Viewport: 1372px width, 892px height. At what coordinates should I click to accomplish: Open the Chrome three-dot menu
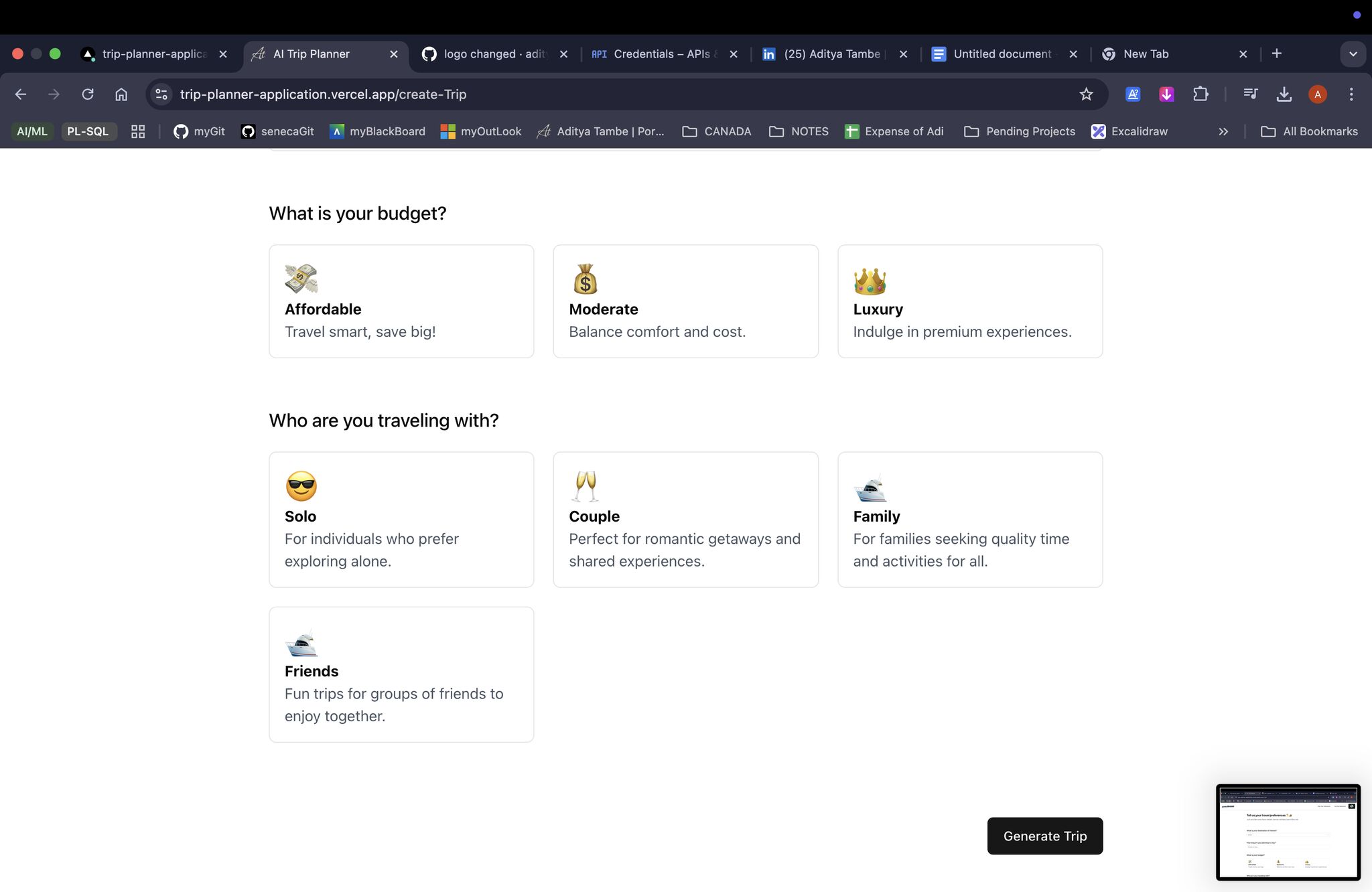(x=1351, y=94)
